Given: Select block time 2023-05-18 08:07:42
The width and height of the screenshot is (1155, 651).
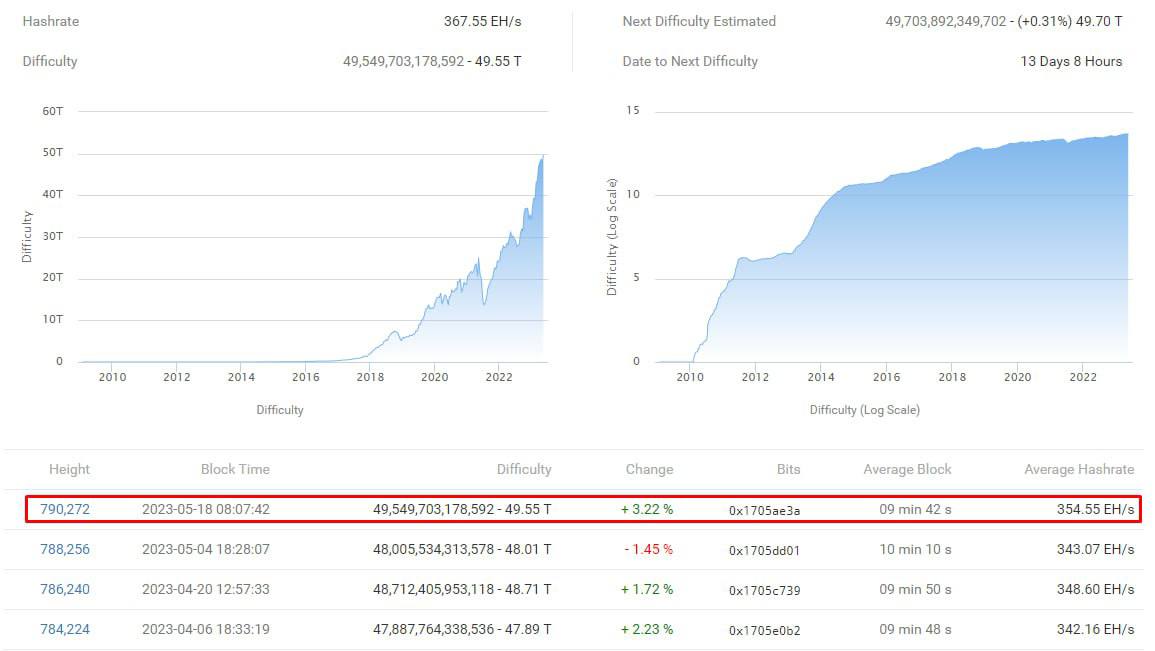Looking at the screenshot, I should click(206, 509).
